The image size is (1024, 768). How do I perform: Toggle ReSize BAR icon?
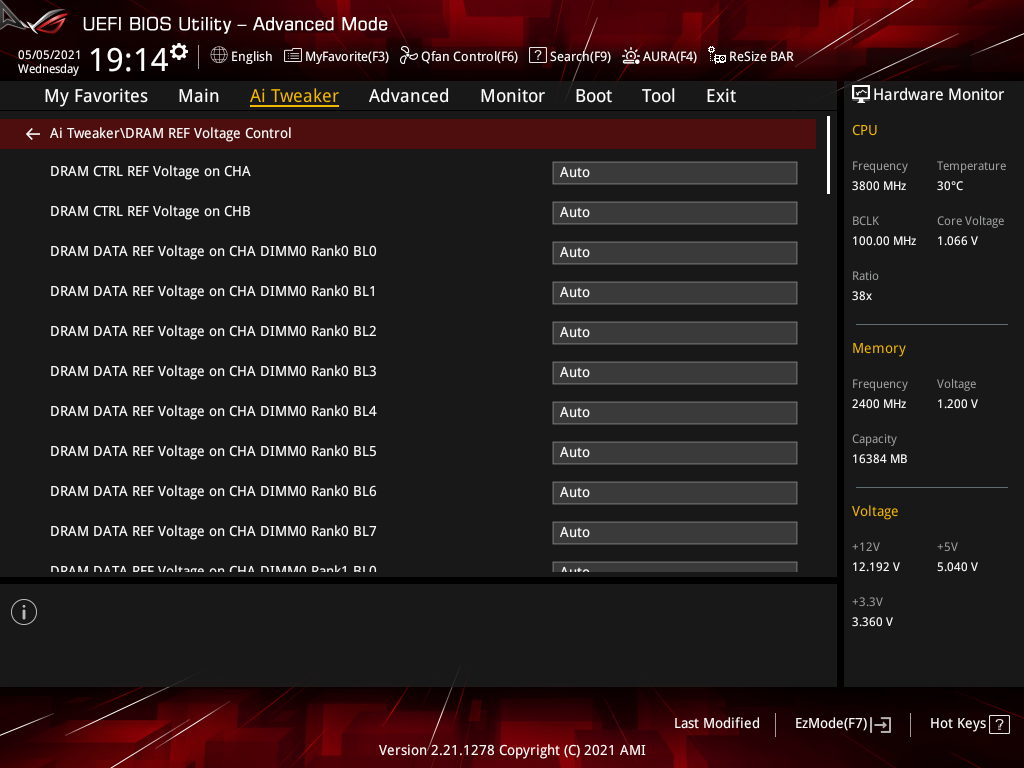point(716,56)
